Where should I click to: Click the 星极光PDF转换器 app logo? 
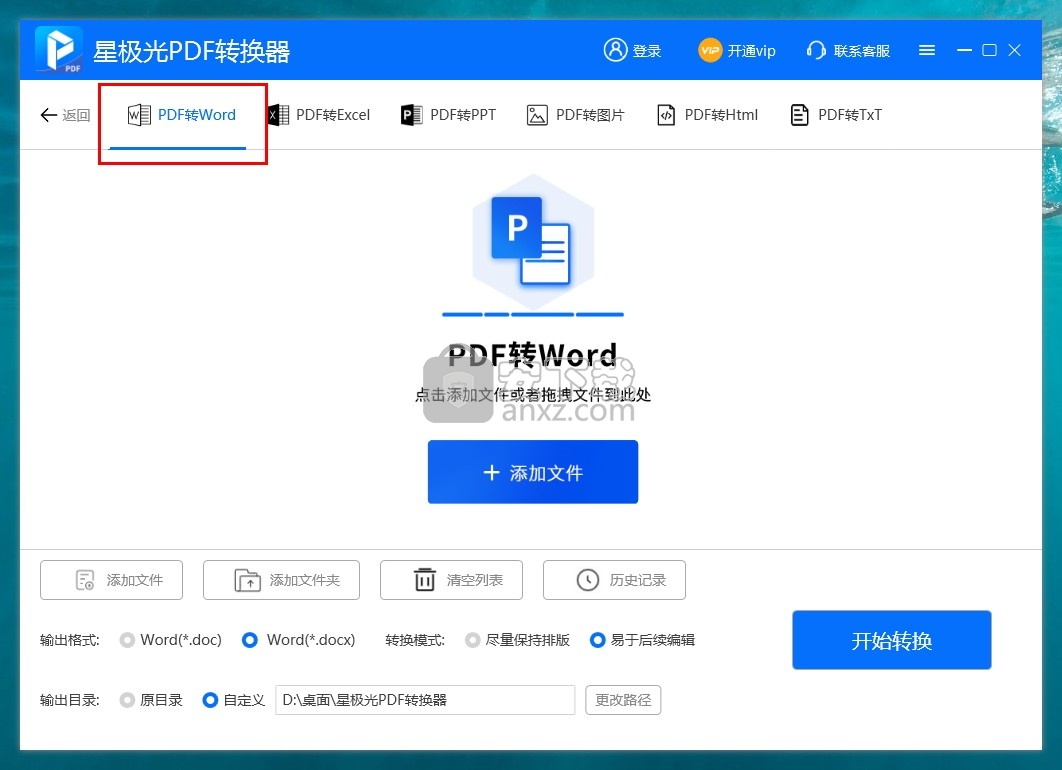[60, 49]
